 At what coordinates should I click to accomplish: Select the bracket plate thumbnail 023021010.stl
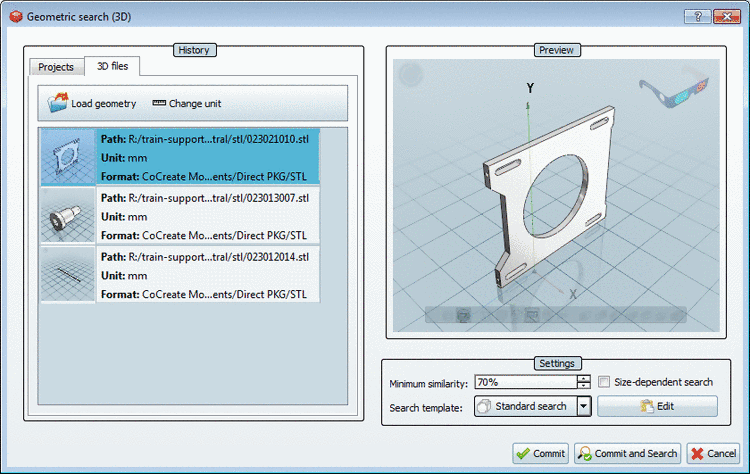[x=68, y=157]
